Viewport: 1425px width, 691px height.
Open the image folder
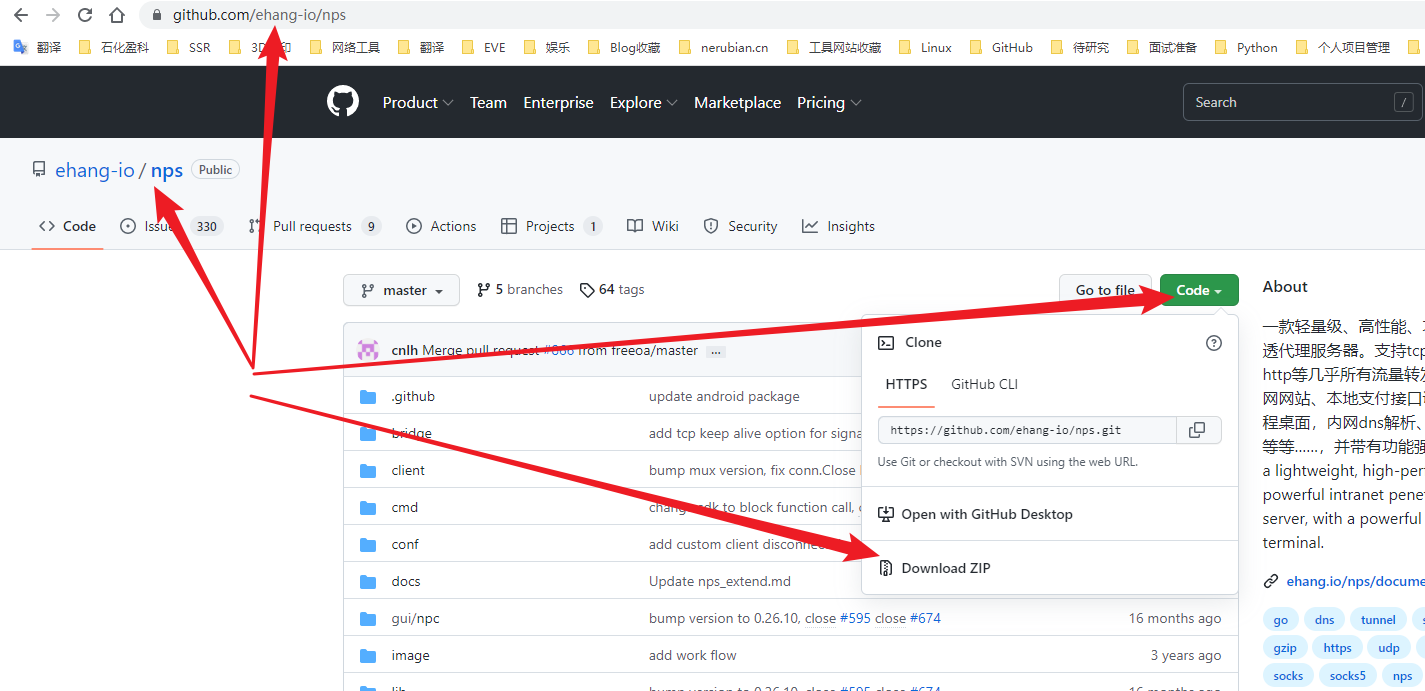tap(410, 655)
